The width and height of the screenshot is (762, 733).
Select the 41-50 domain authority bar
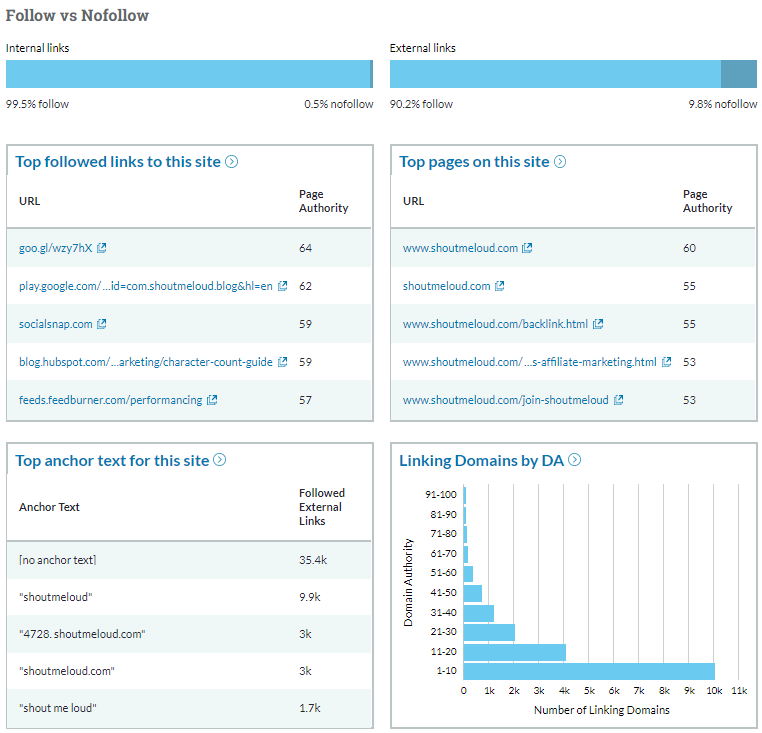473,593
